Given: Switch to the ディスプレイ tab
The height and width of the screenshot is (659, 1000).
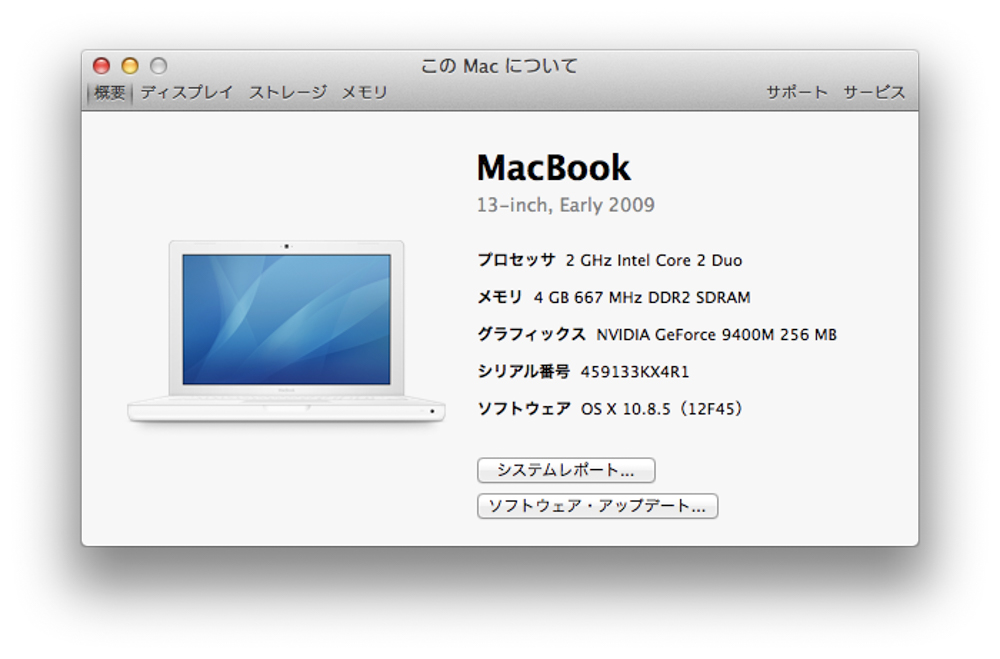Looking at the screenshot, I should point(187,93).
